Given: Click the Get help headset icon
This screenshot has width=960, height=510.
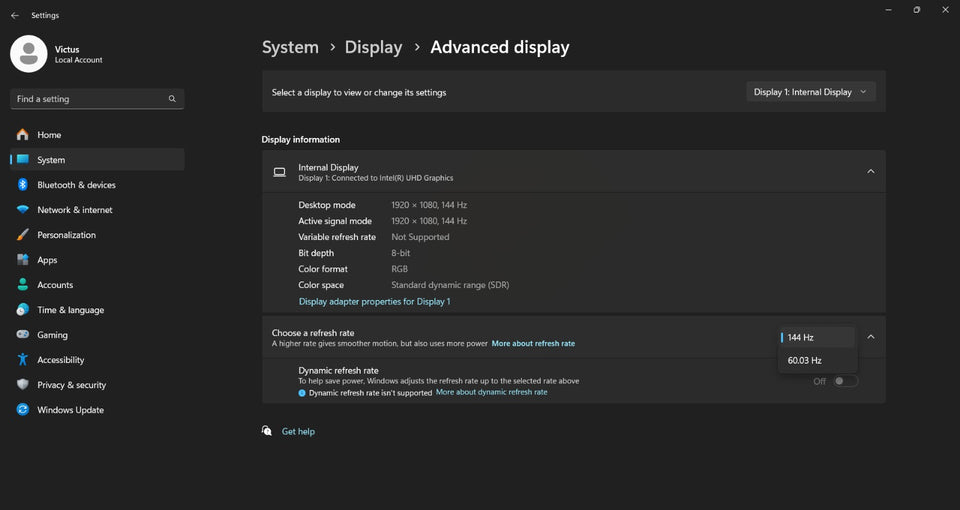Looking at the screenshot, I should point(267,431).
